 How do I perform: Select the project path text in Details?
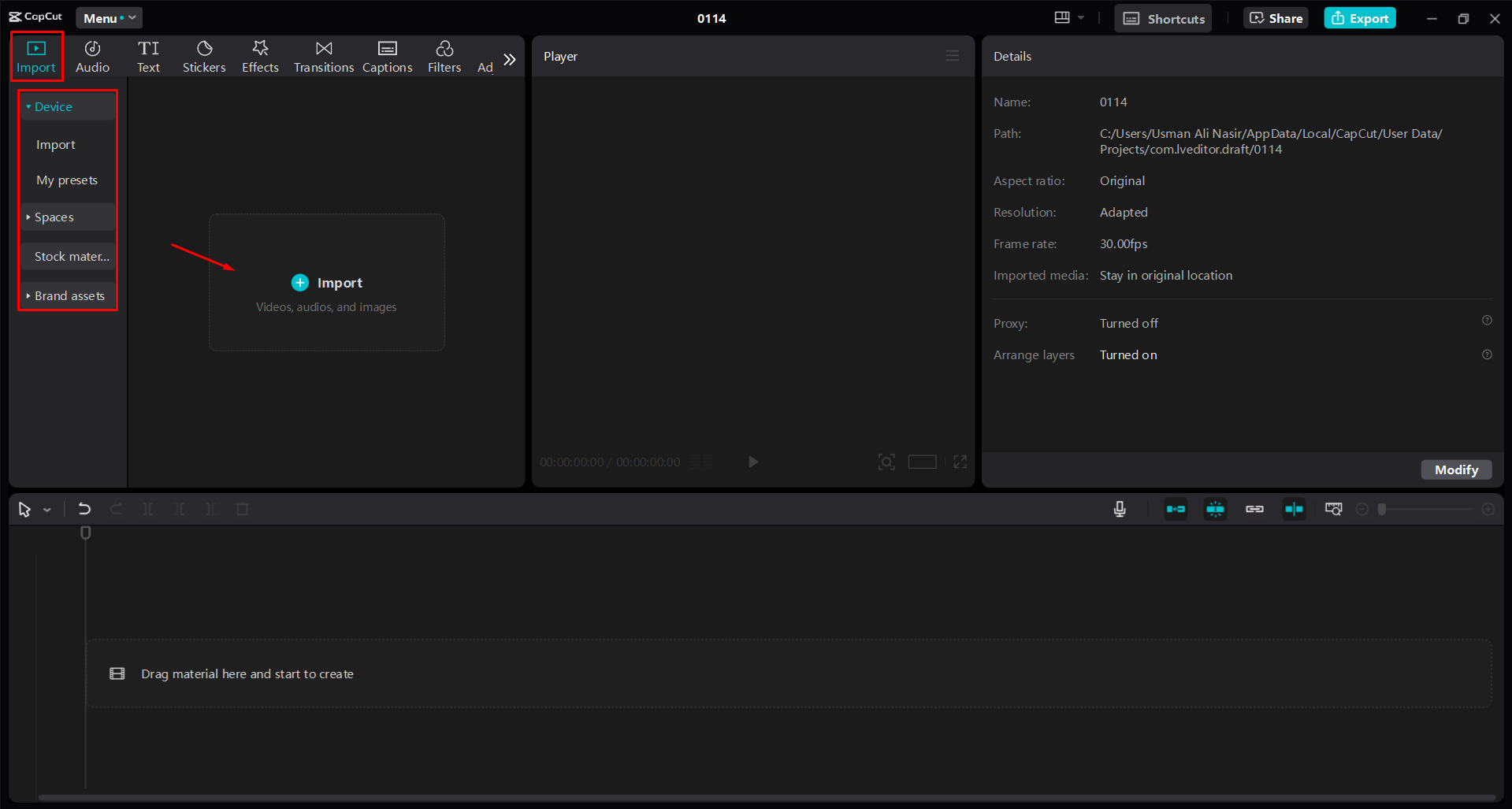tap(1271, 142)
